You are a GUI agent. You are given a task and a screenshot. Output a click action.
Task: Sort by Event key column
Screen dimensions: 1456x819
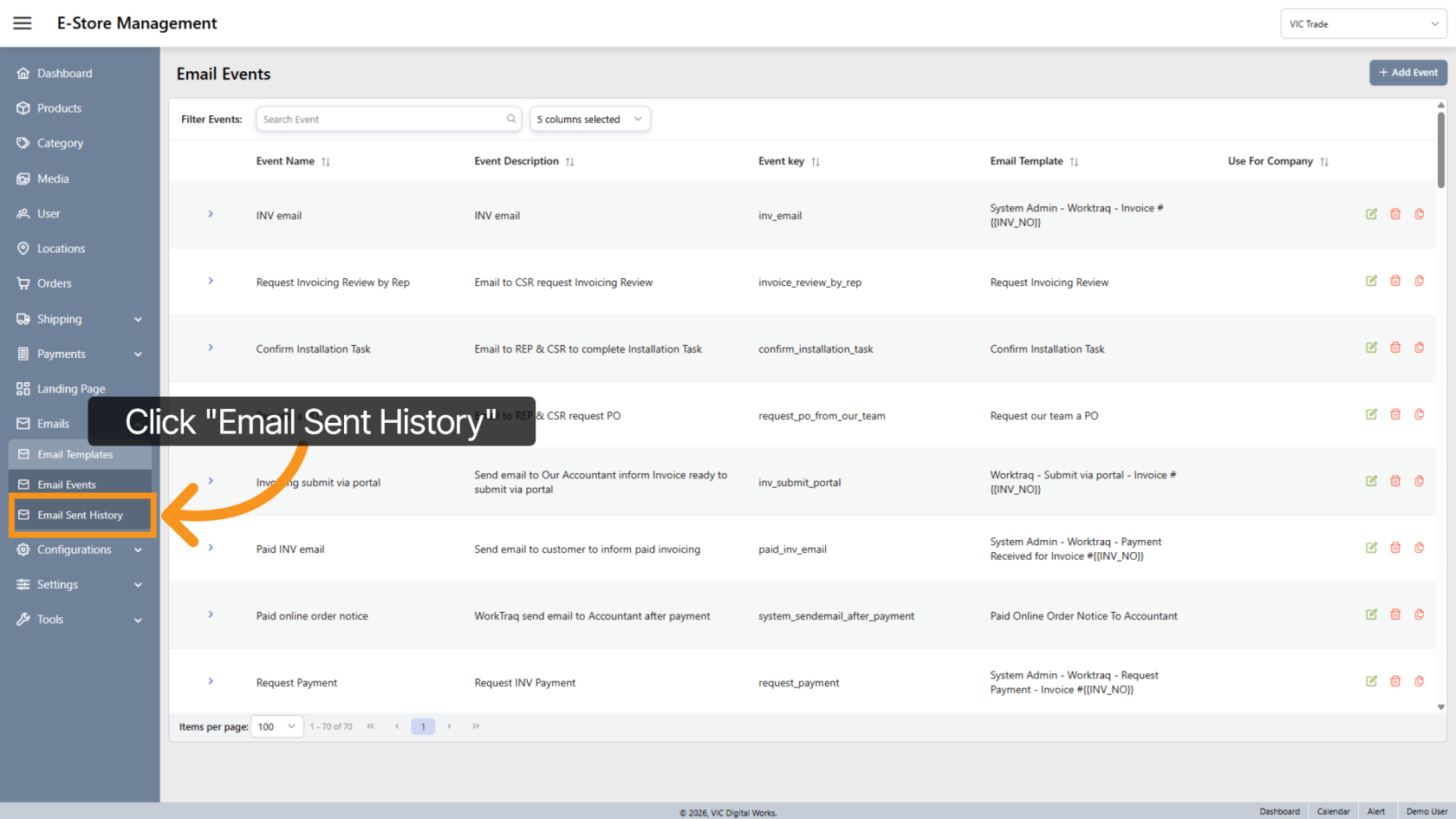coord(816,162)
